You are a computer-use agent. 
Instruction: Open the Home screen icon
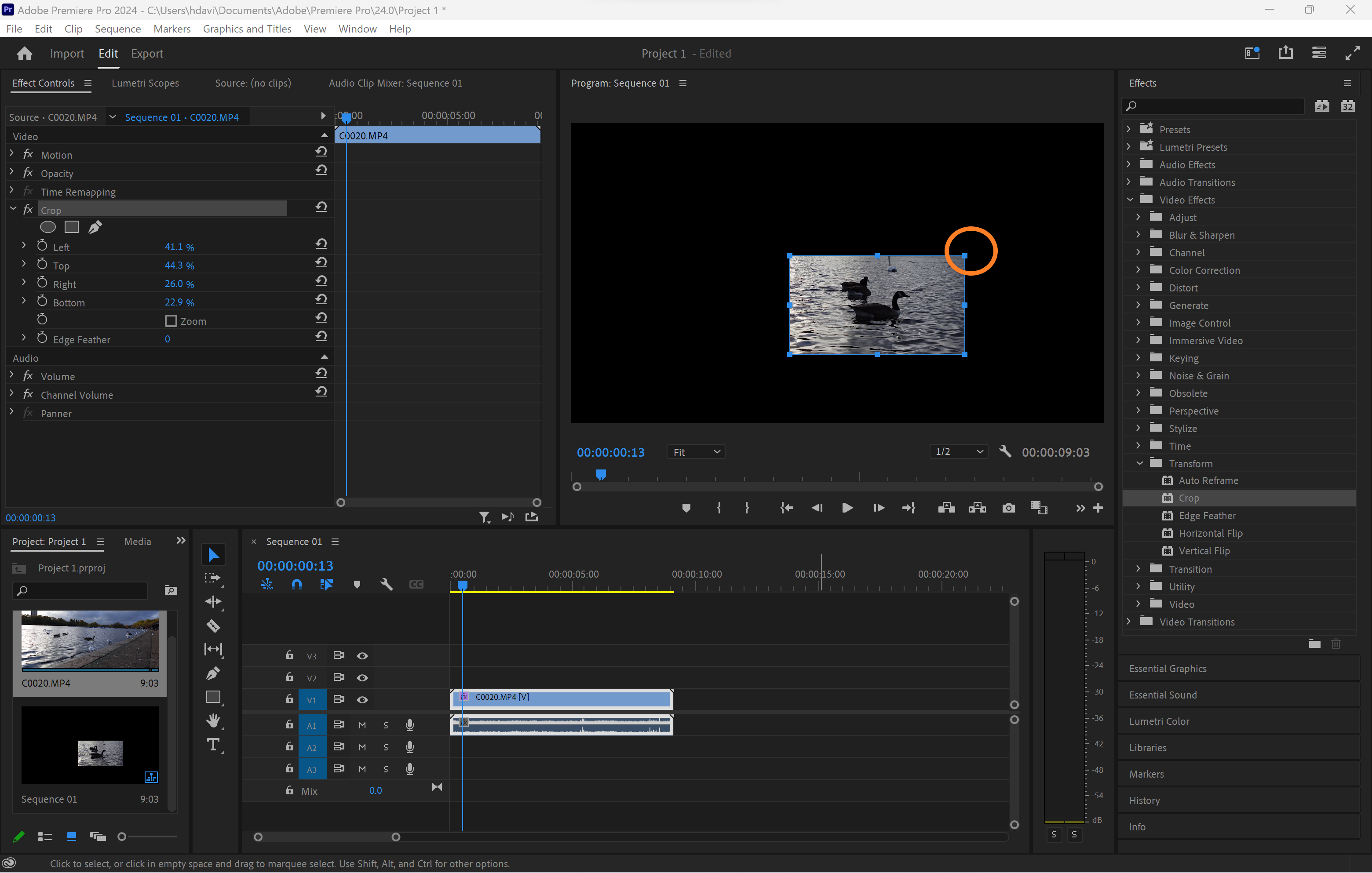pos(25,54)
